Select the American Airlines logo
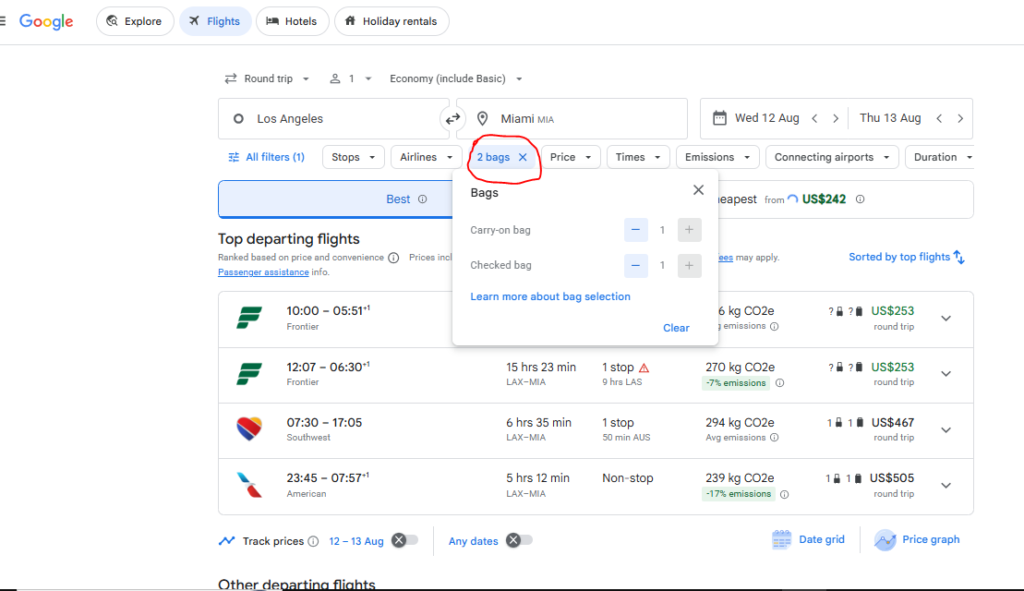This screenshot has width=1024, height=591. coord(249,485)
